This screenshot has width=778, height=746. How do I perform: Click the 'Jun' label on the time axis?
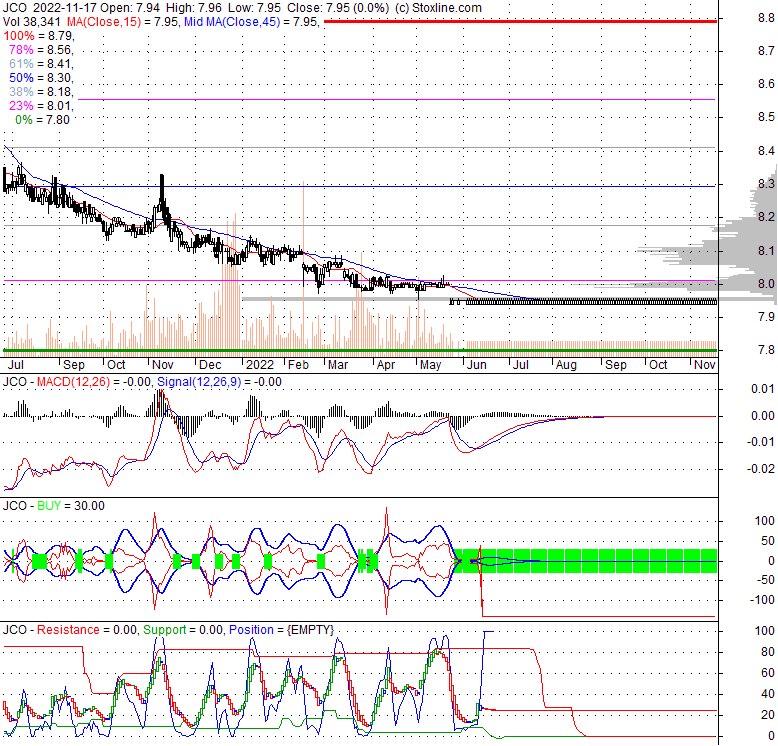(476, 365)
